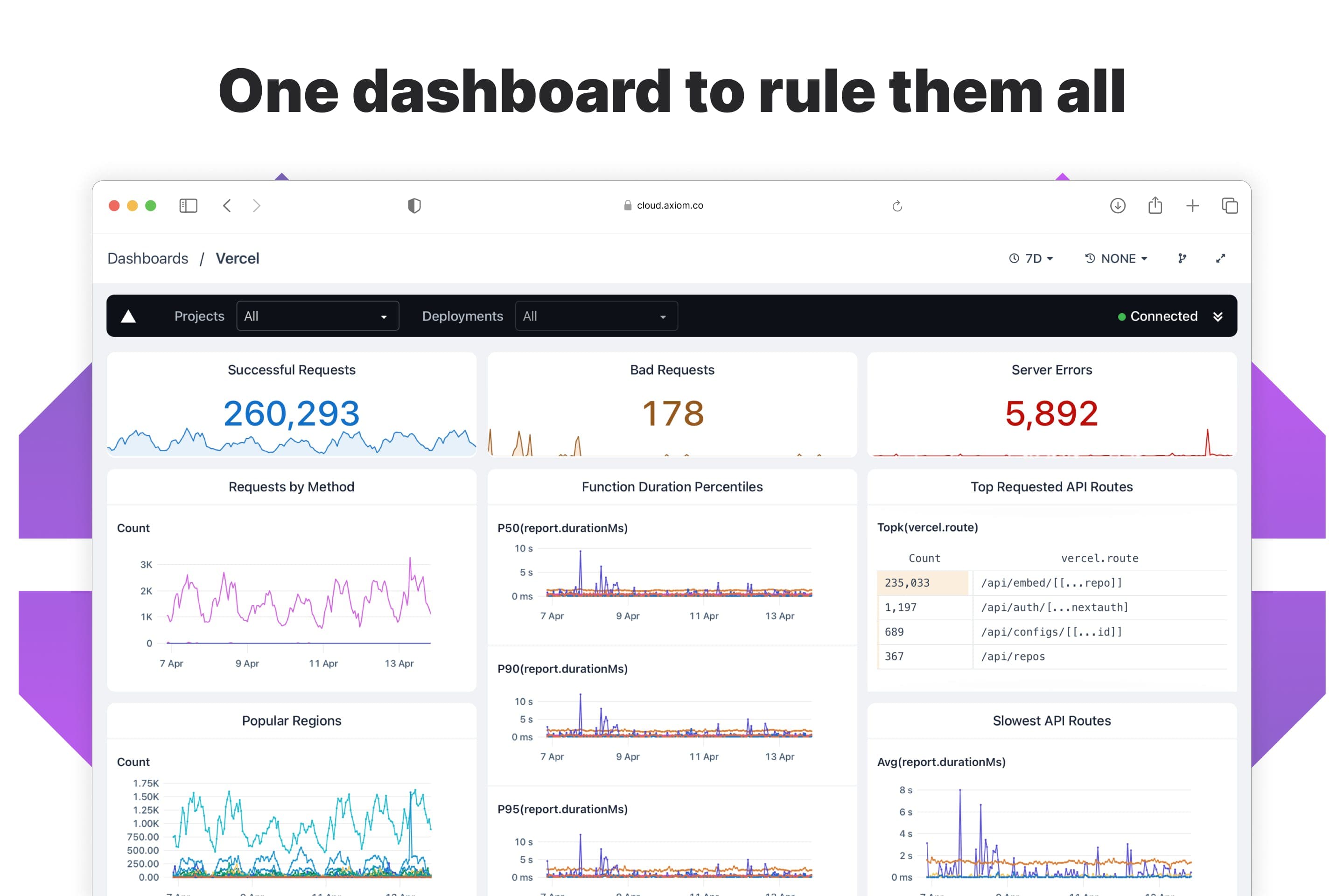The image size is (1344, 896).
Task: Open the NONE compare period dropdown
Action: pyautogui.click(x=1116, y=258)
